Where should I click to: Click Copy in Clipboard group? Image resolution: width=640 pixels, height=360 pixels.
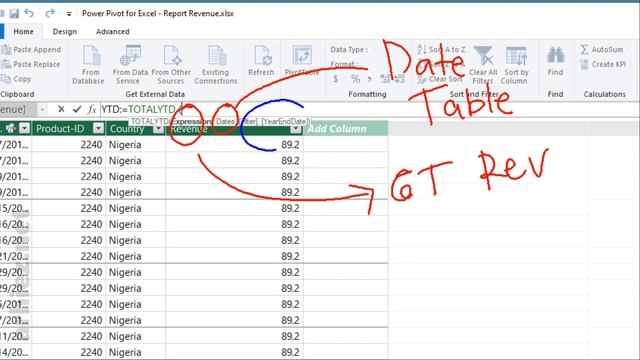16,79
